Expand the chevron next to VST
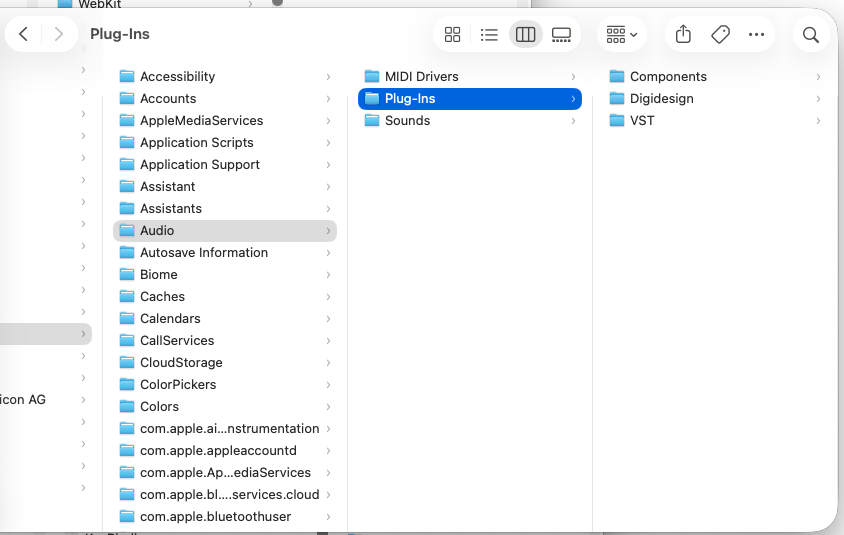This screenshot has height=535, width=844. point(818,121)
